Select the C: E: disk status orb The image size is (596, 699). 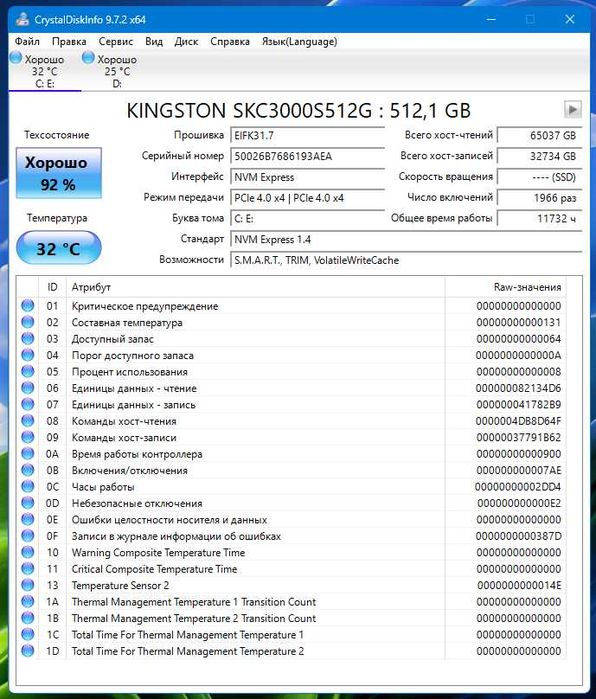click(16, 57)
